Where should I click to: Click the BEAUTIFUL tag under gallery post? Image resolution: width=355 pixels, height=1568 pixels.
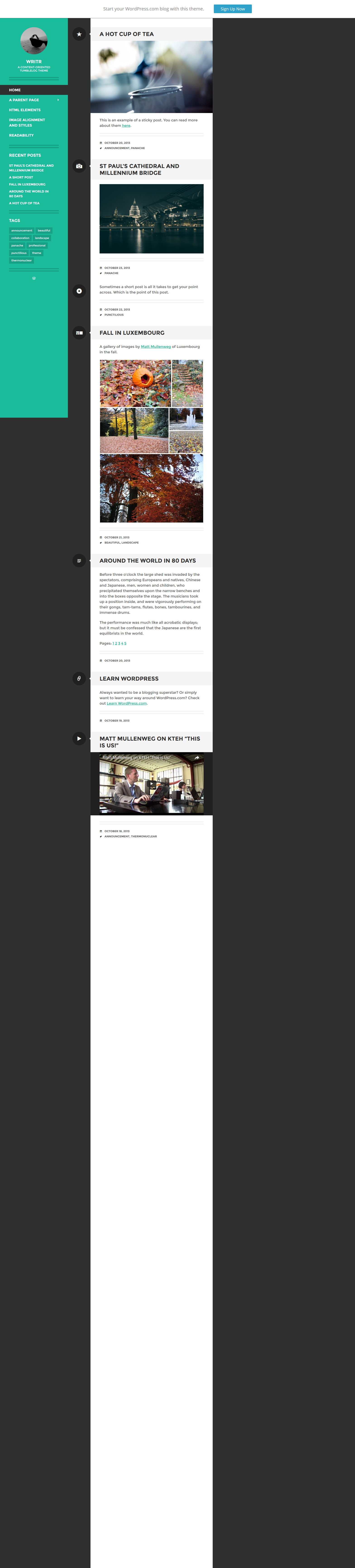click(112, 543)
